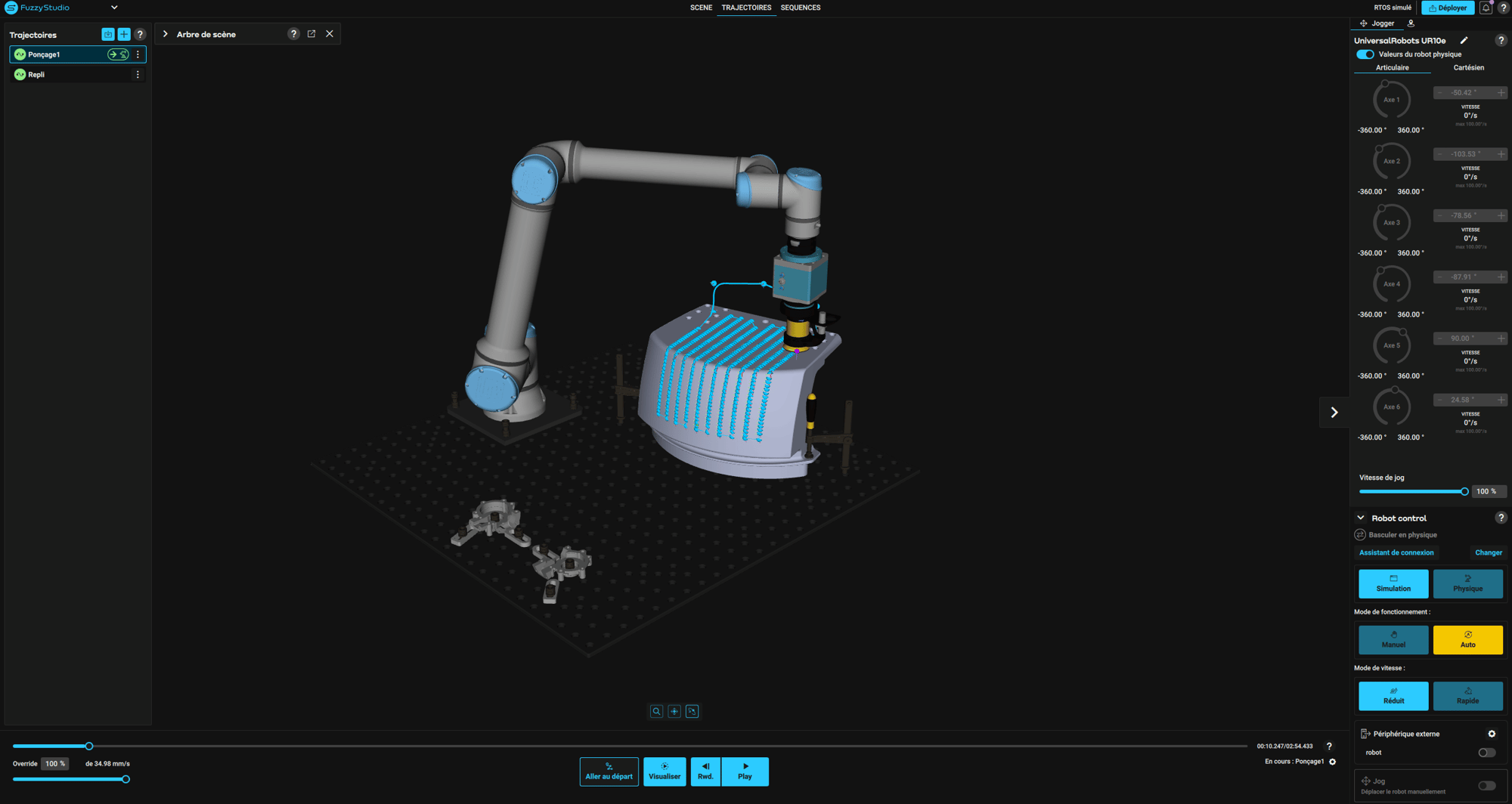Turn on the manual Jog switch
The height and width of the screenshot is (804, 1512).
pyautogui.click(x=1486, y=786)
